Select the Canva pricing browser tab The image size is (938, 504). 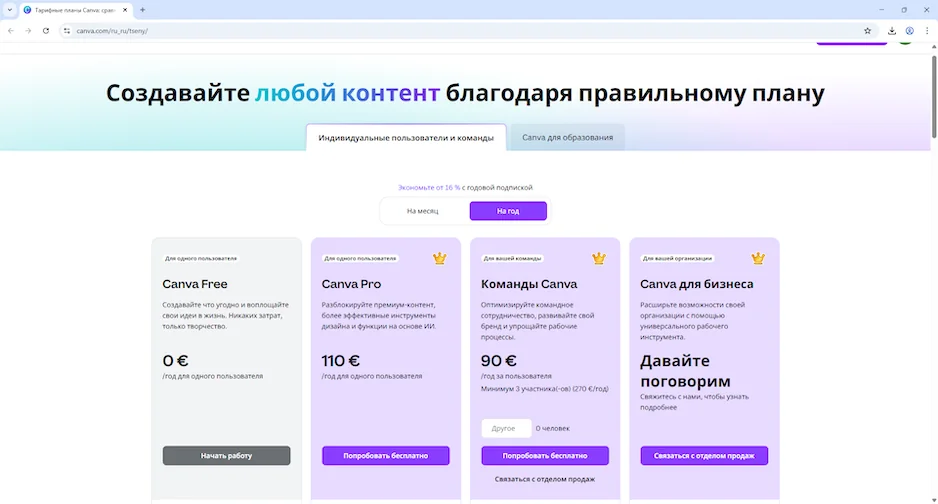(75, 10)
